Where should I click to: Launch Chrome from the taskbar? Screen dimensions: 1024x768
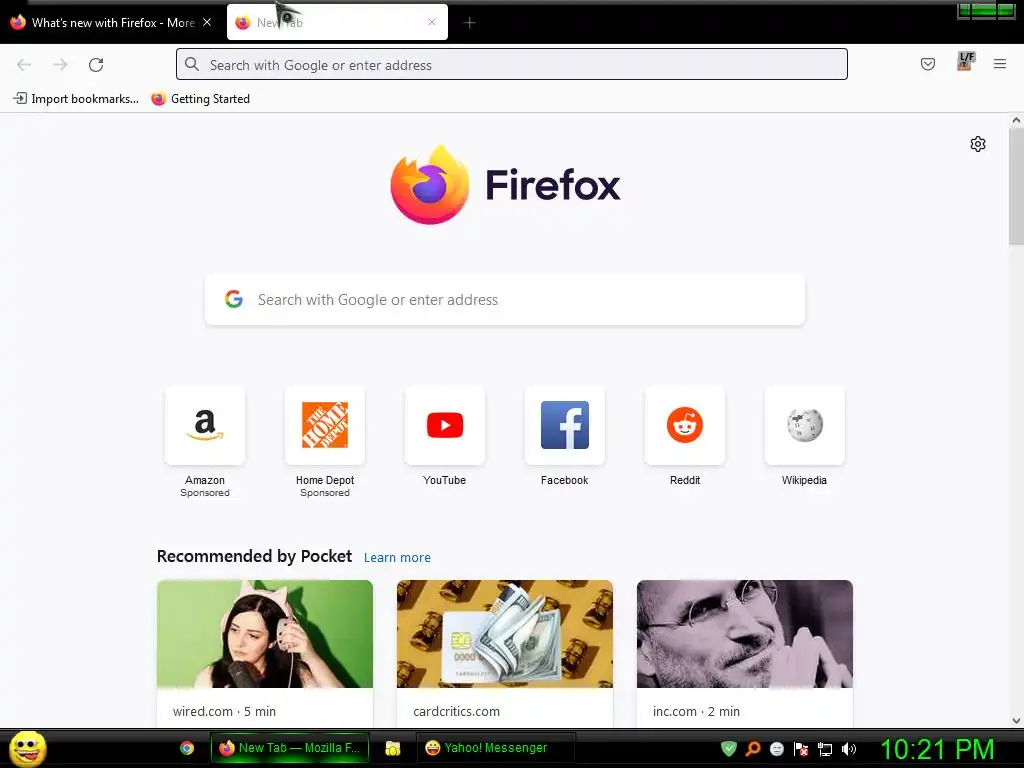(187, 748)
